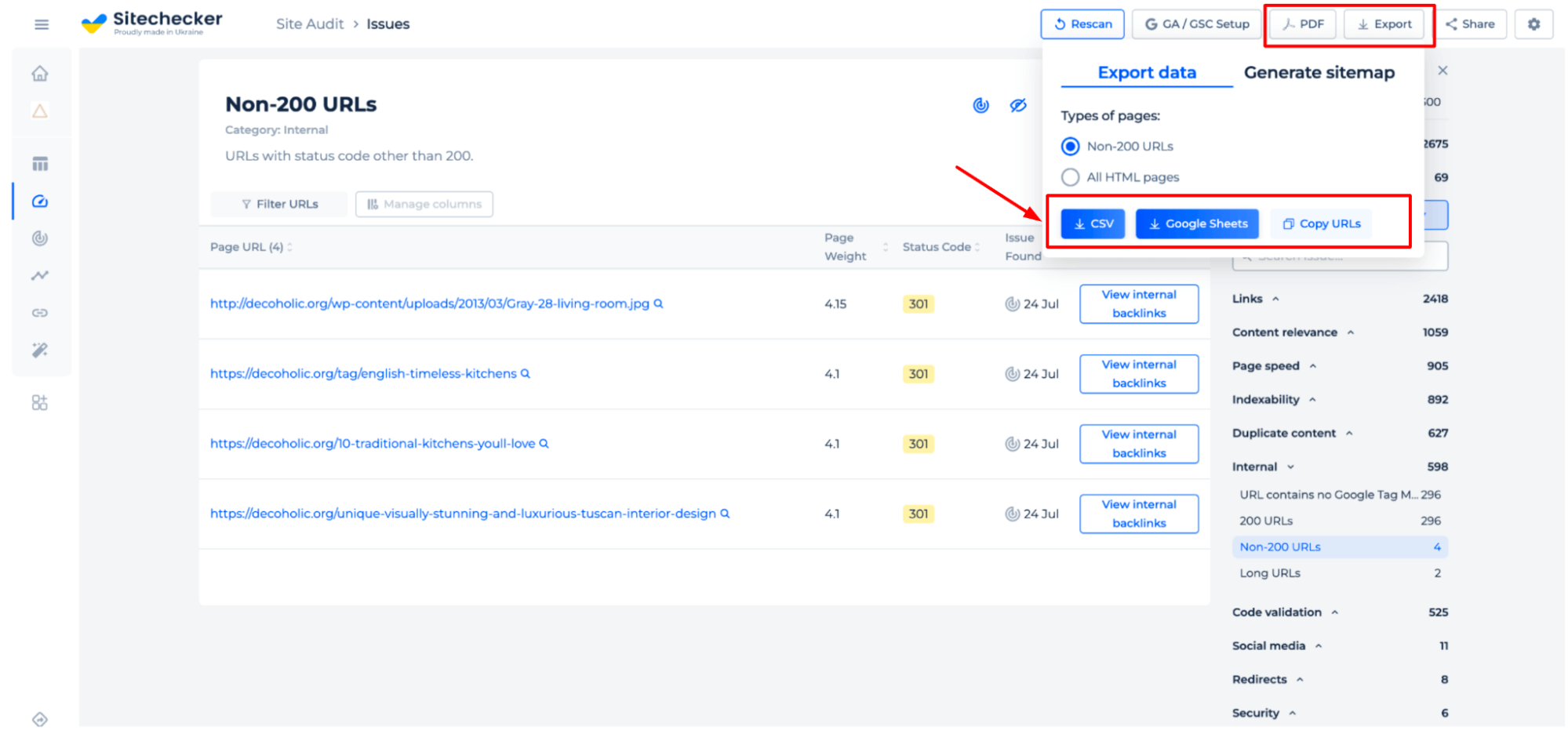Open GA / GSC Setup
The height and width of the screenshot is (730, 1568).
[x=1197, y=24]
